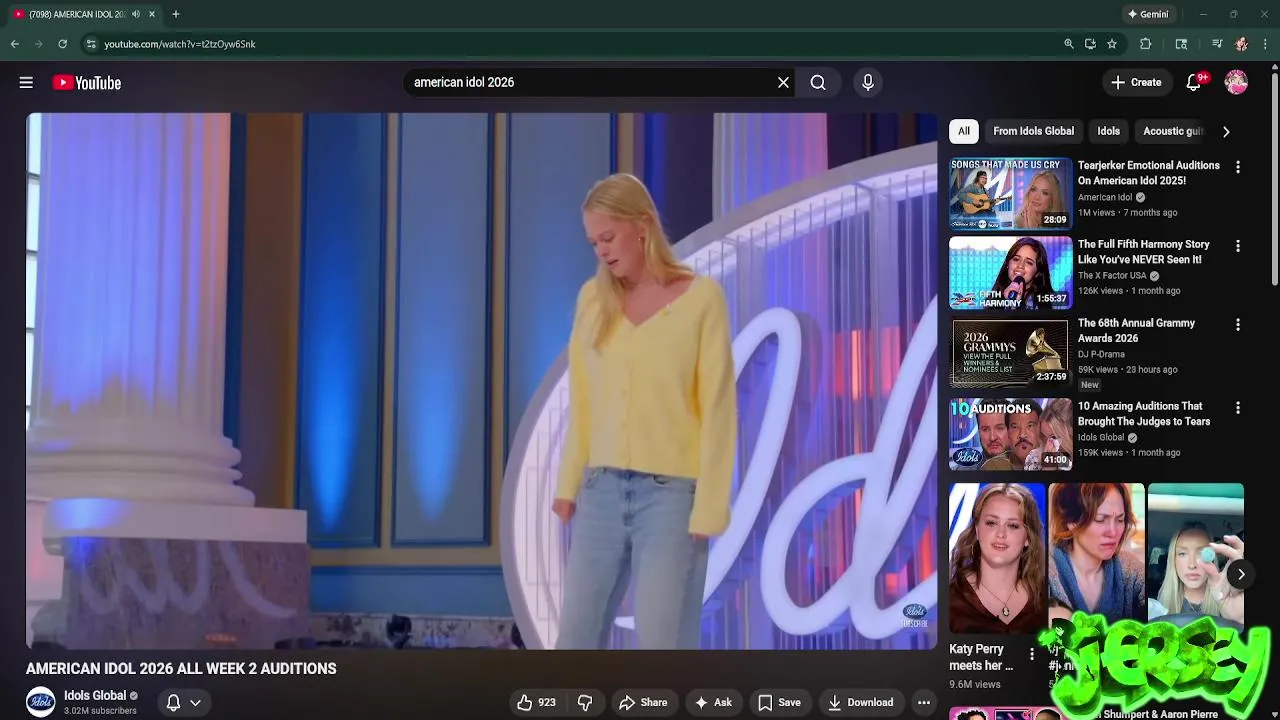The image size is (1280, 720).
Task: Show more filter chips with right arrow
Action: [x=1226, y=131]
